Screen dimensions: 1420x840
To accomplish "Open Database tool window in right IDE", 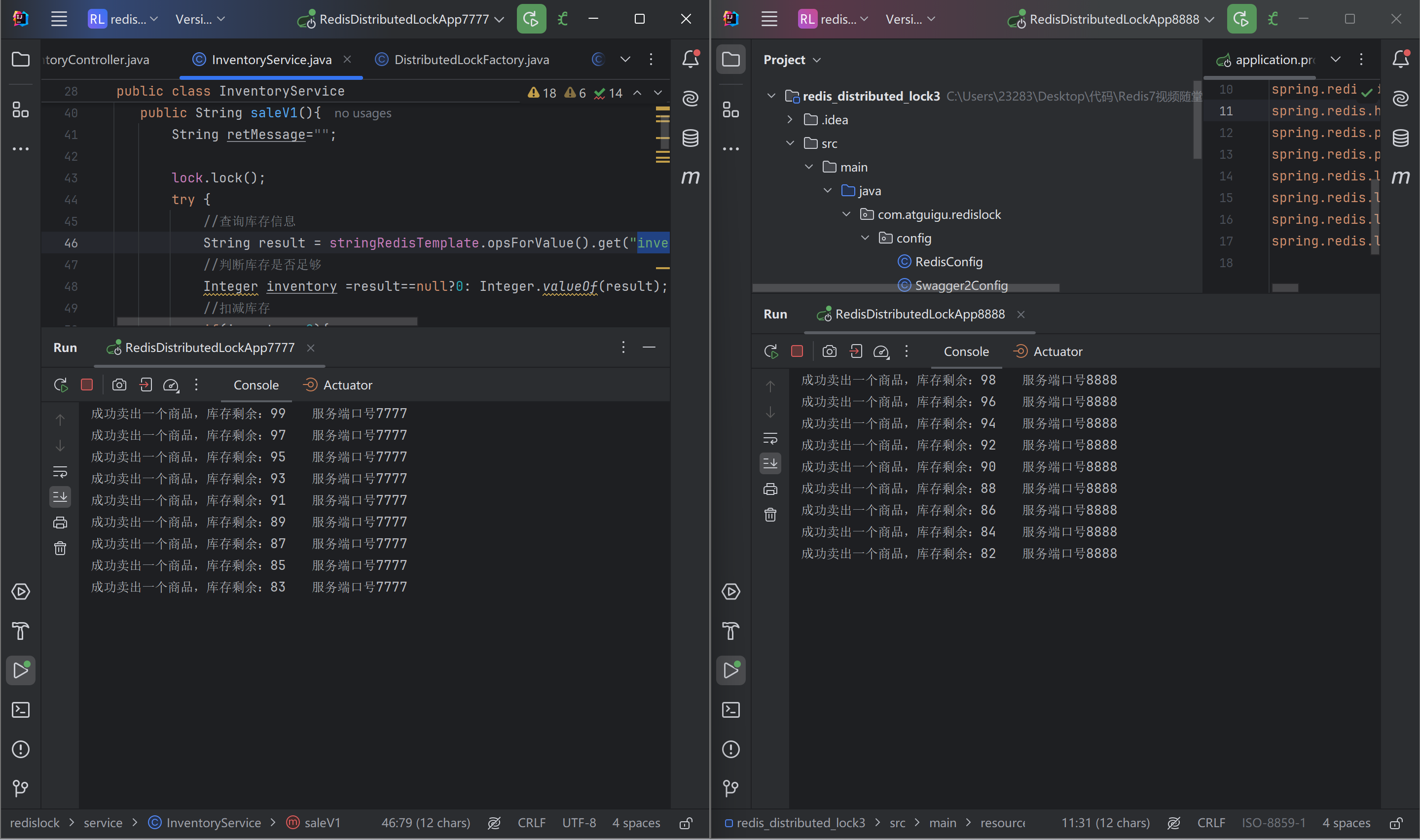I will pos(1400,138).
